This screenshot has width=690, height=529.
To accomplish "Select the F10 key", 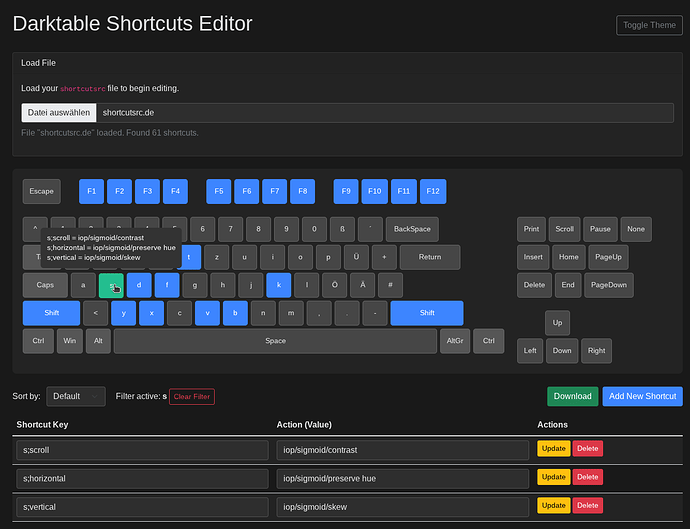I will (374, 191).
